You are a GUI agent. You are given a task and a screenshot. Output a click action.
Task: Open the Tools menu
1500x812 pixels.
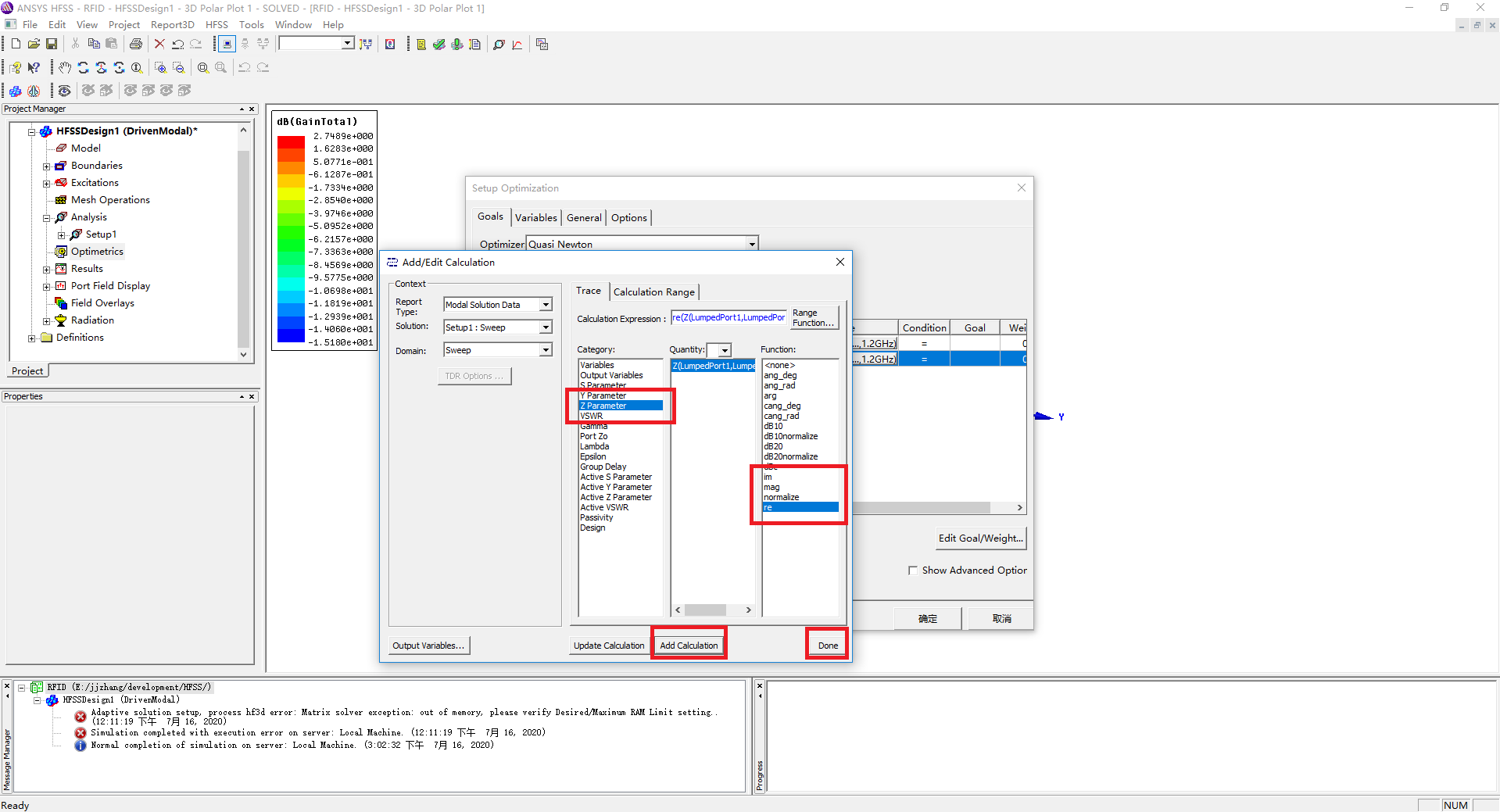coord(251,25)
